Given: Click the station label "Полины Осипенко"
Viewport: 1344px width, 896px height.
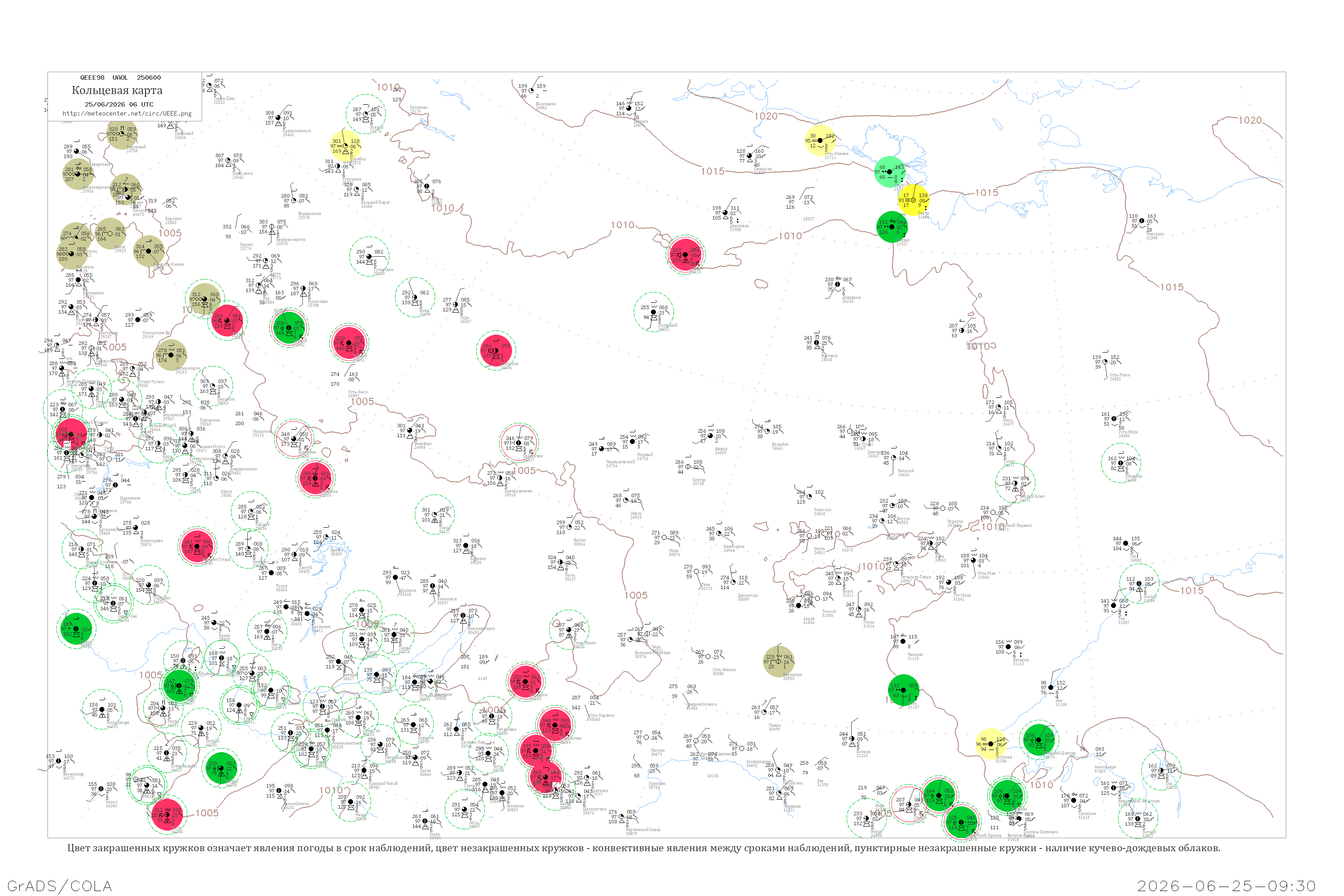Looking at the screenshot, I should tap(1041, 832).
